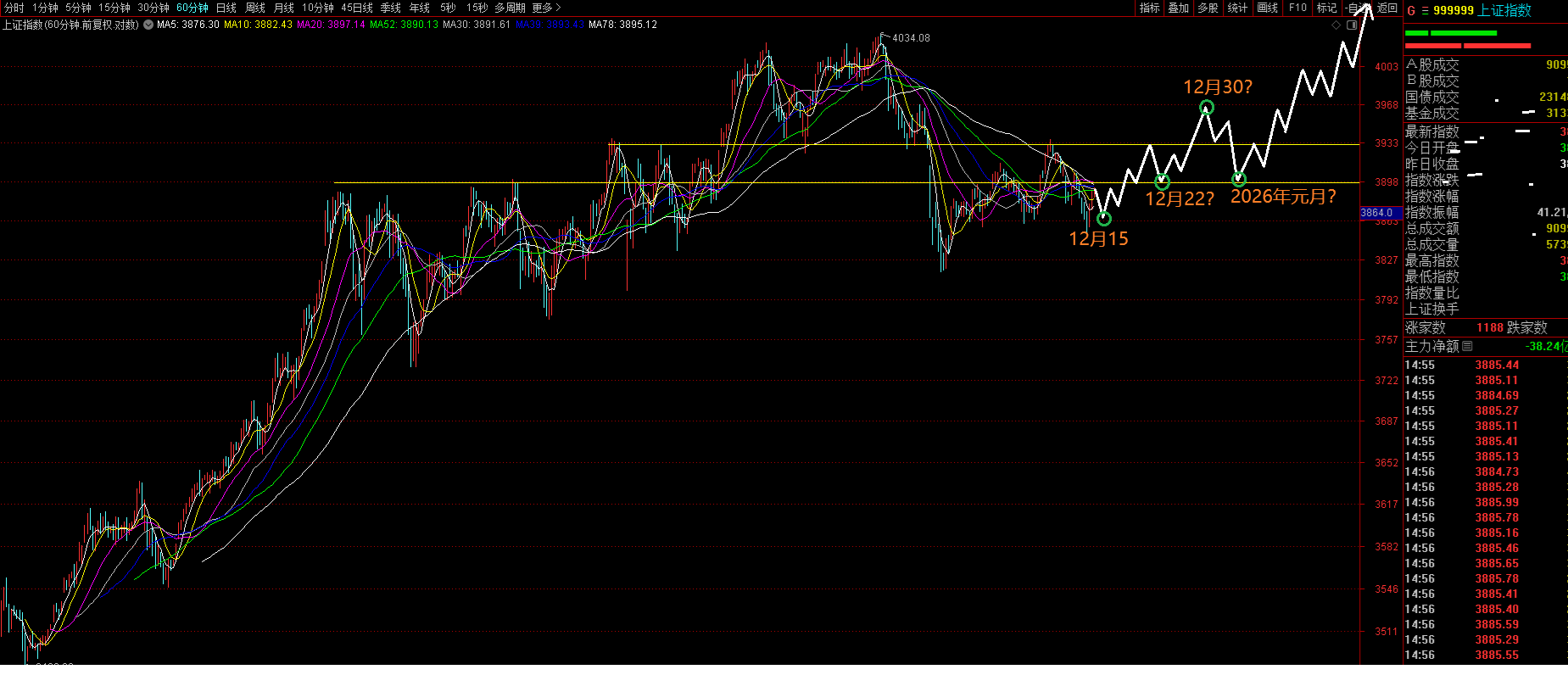Click the green circle marker above 2026年元月?
The height and width of the screenshot is (675, 1568).
pos(1239,179)
